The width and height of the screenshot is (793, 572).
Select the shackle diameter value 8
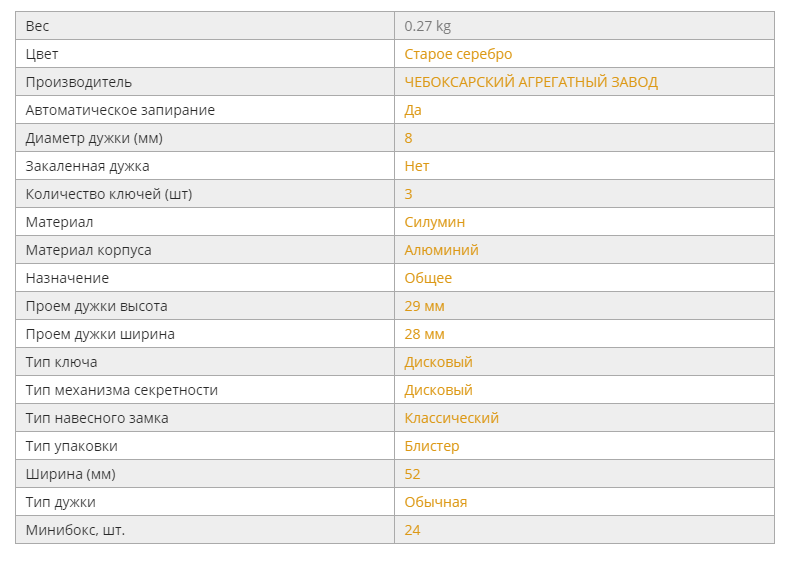click(x=408, y=138)
